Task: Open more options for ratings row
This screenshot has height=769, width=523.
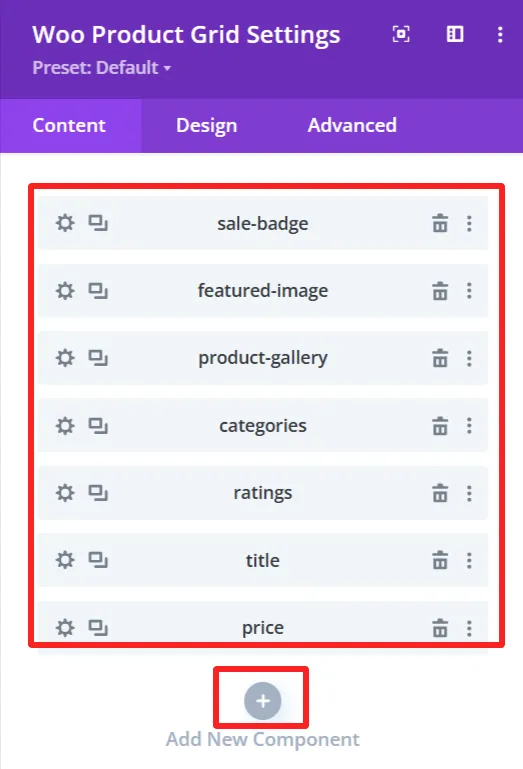Action: tap(469, 493)
